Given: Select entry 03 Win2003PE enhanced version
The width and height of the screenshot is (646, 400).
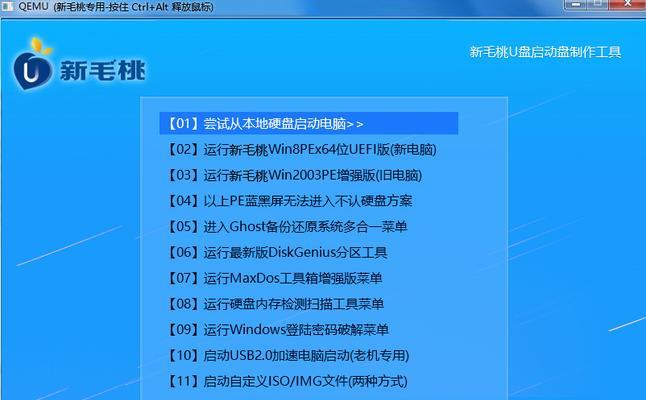Looking at the screenshot, I should tap(294, 175).
